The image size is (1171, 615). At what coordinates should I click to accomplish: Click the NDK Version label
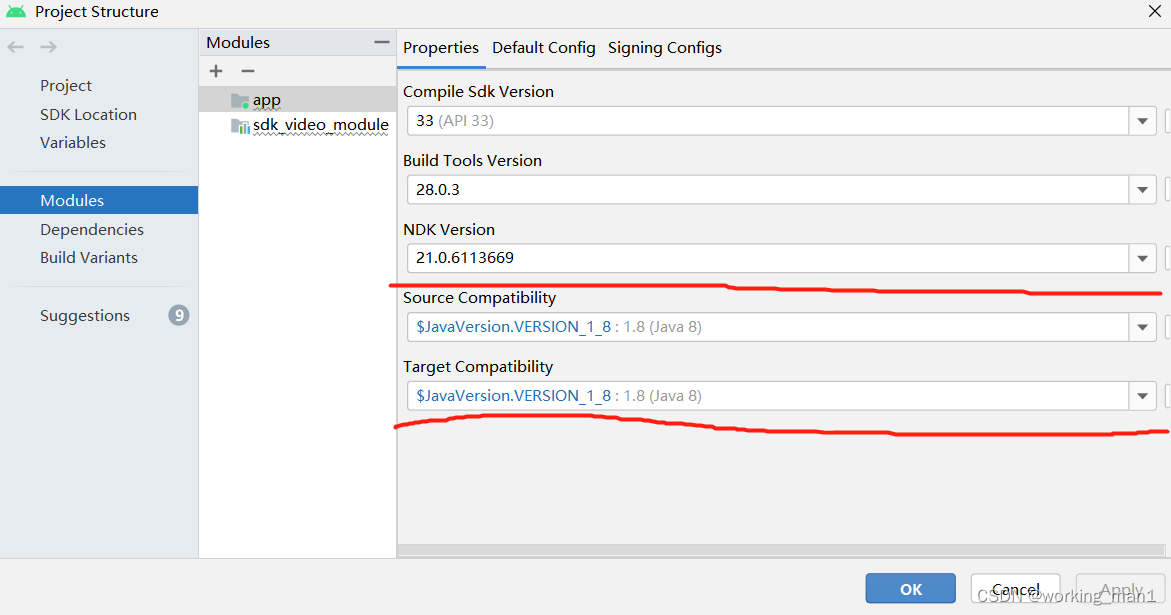[449, 230]
